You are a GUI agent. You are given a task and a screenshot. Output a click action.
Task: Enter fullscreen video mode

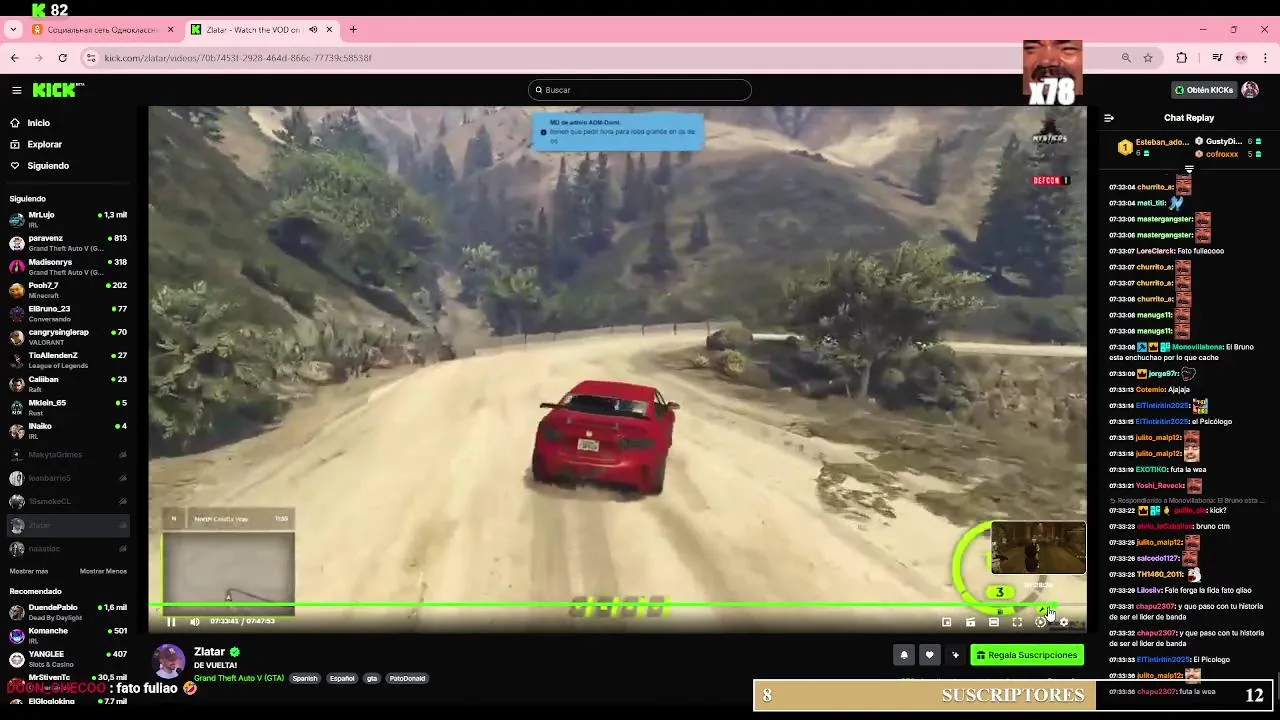pyautogui.click(x=1017, y=622)
